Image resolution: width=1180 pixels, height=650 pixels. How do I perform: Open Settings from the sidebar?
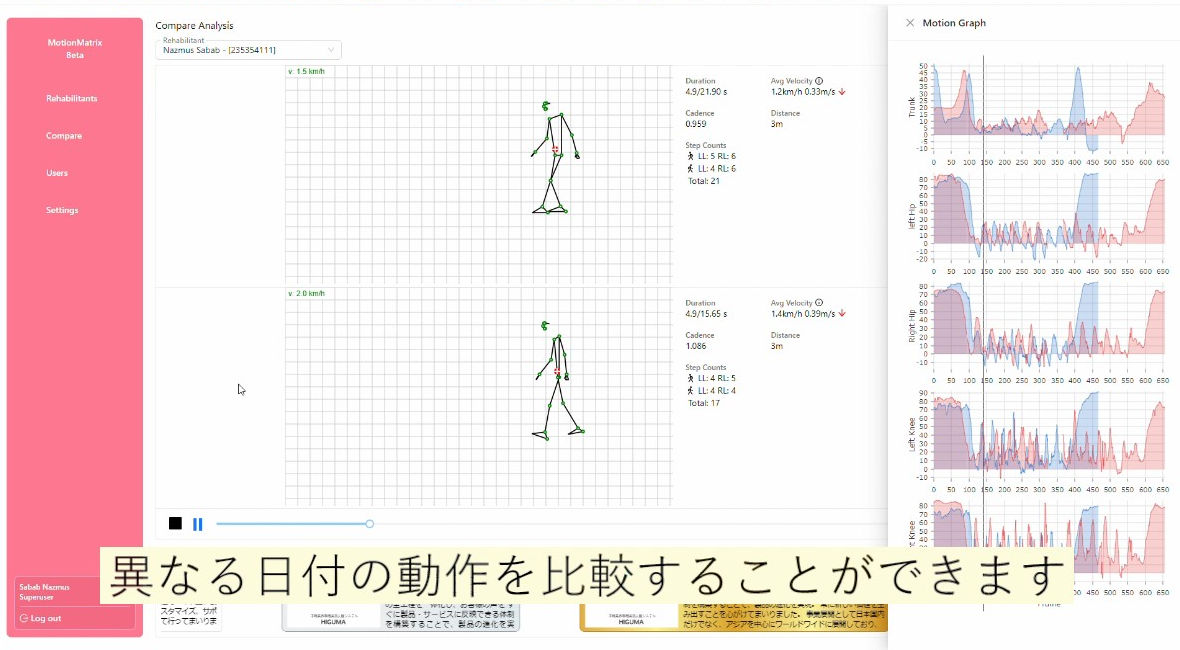(62, 210)
